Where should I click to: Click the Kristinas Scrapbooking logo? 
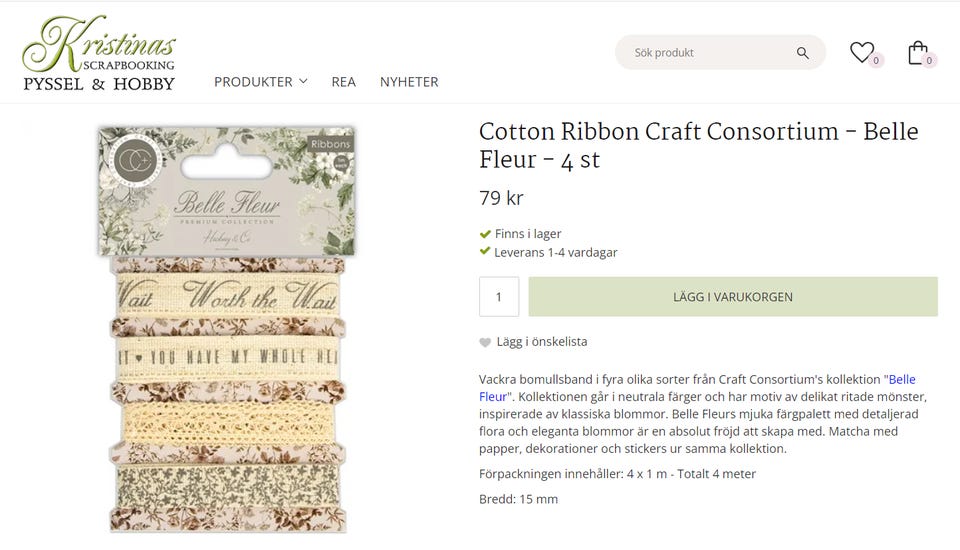click(x=99, y=54)
